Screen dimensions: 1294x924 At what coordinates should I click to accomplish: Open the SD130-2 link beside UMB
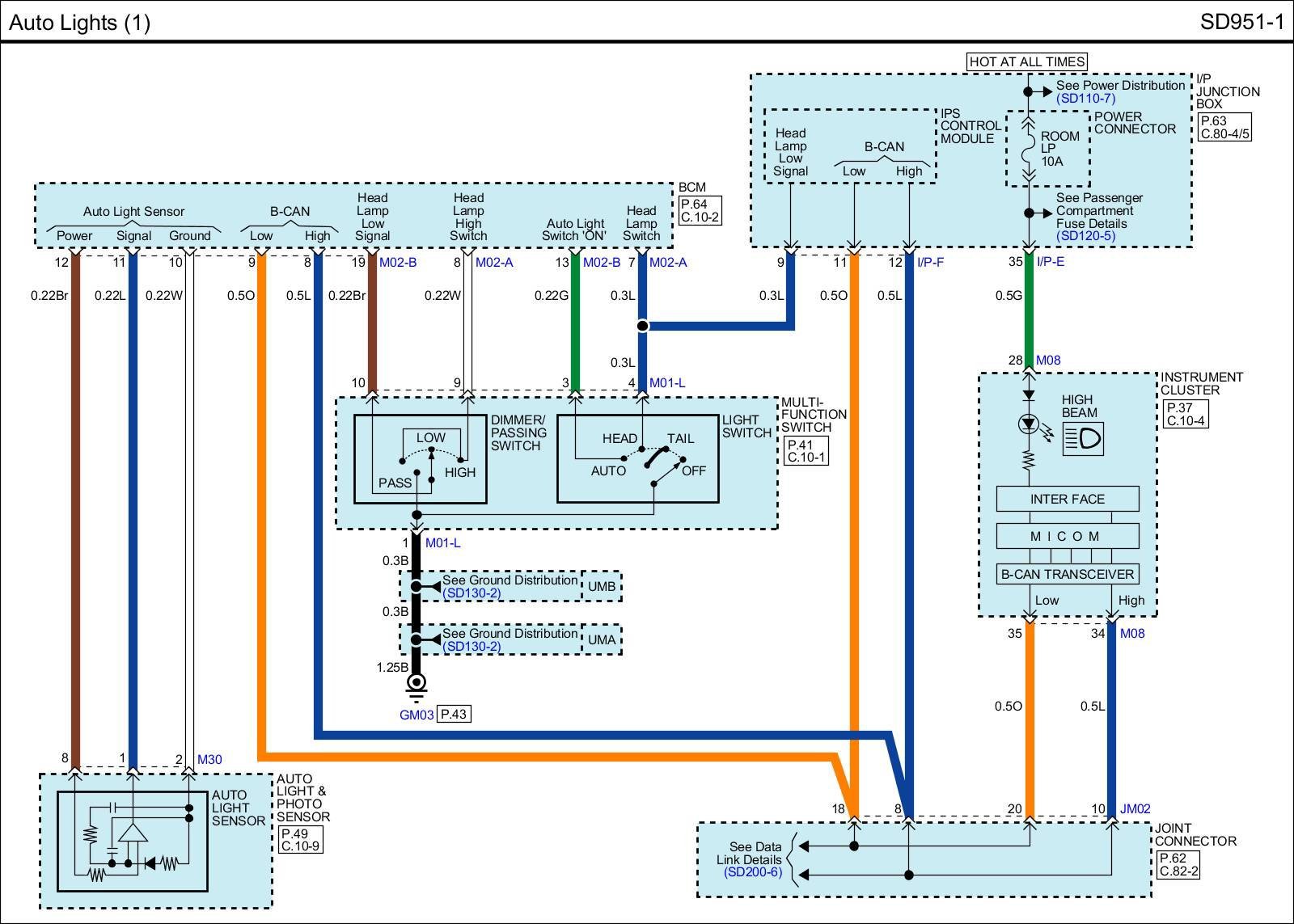[x=472, y=593]
